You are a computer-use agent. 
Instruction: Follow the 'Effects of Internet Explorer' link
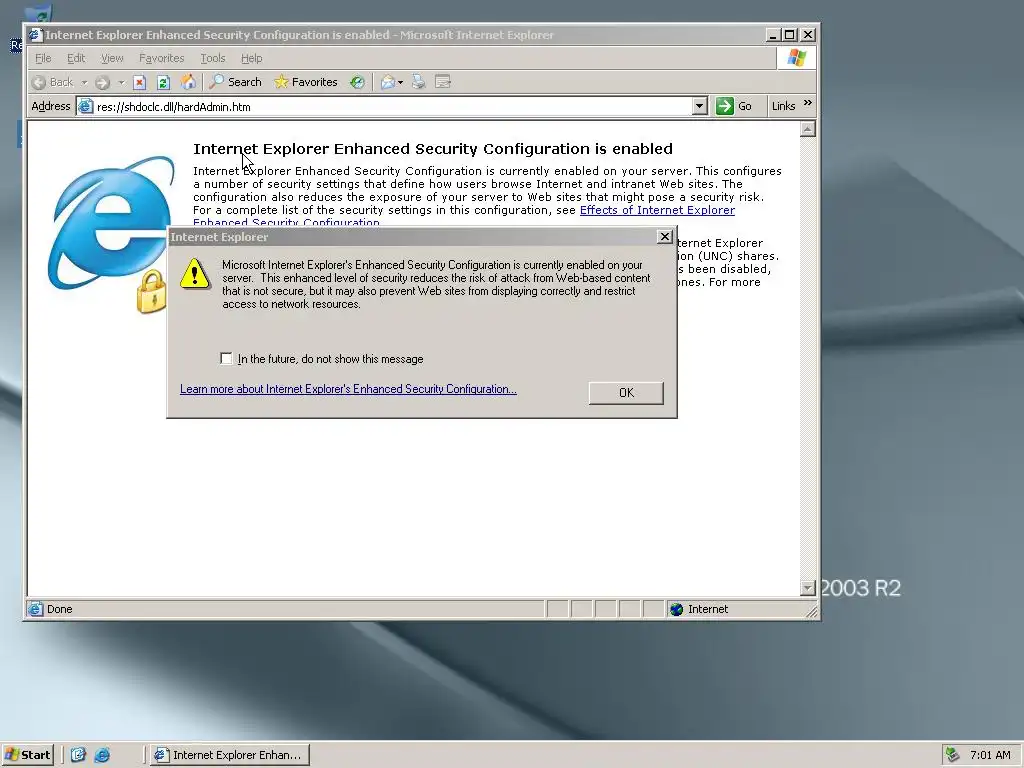point(657,210)
